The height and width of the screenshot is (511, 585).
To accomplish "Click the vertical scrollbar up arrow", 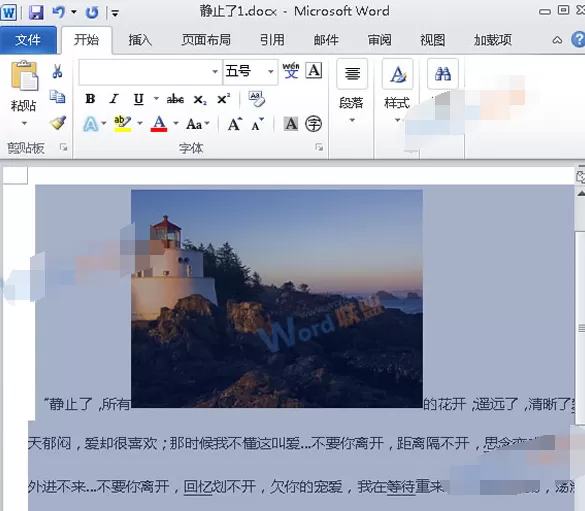I will tap(581, 194).
